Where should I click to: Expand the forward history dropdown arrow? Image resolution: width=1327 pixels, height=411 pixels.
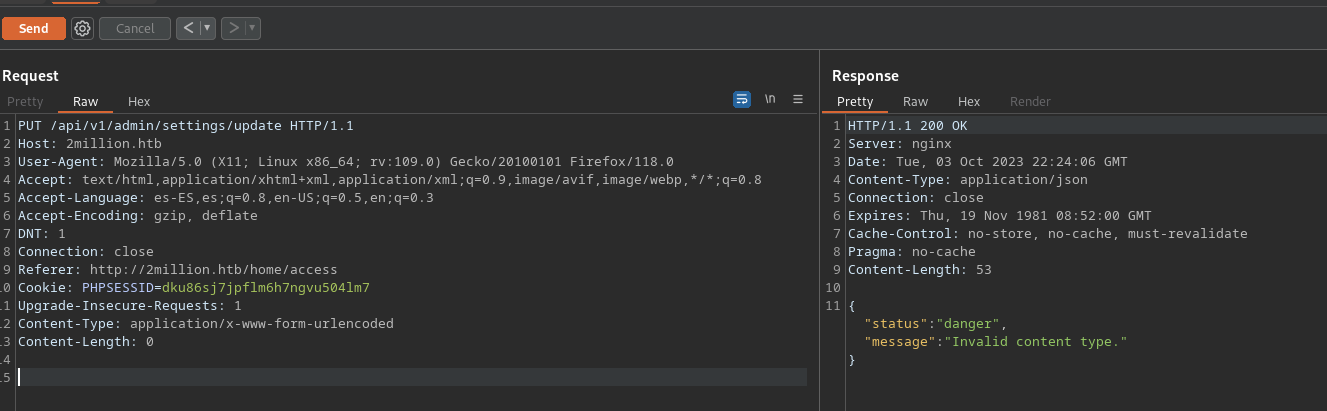tap(253, 29)
